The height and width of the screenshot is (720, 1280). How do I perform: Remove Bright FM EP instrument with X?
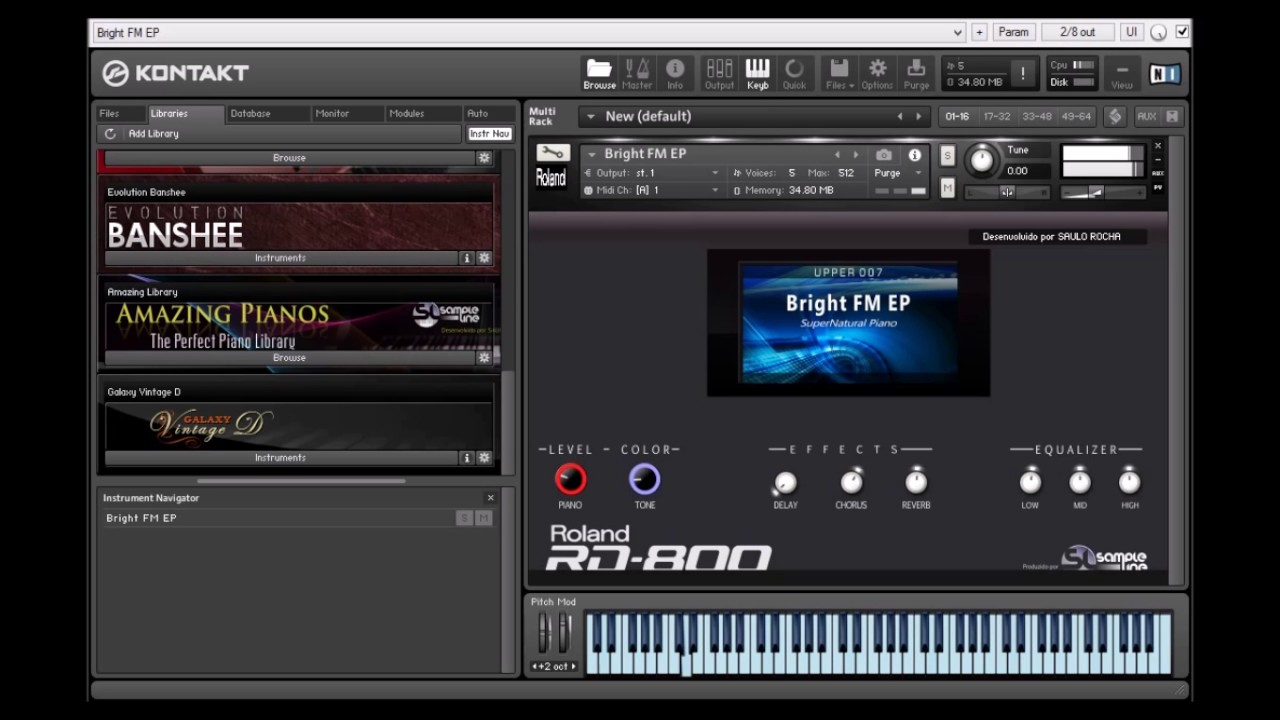[x=1158, y=146]
